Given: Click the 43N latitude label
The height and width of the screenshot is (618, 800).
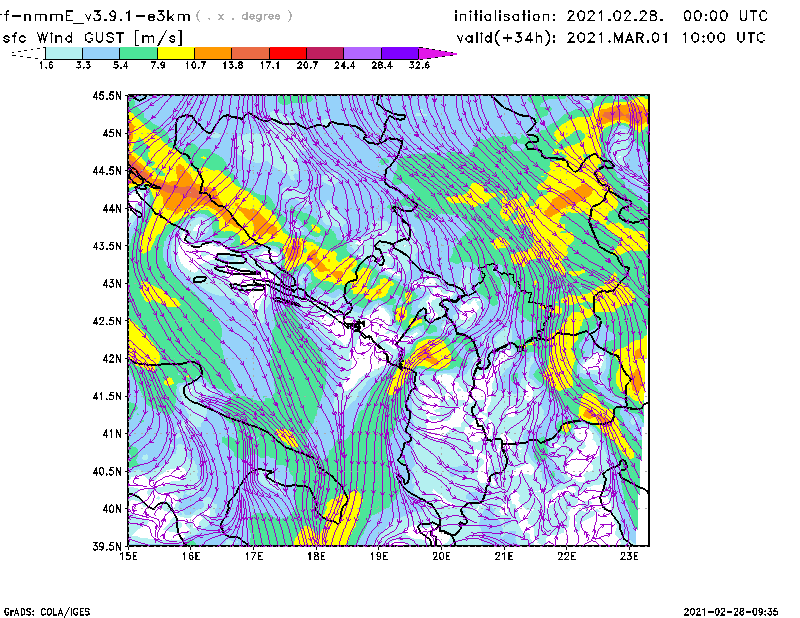Looking at the screenshot, I should (x=112, y=283).
